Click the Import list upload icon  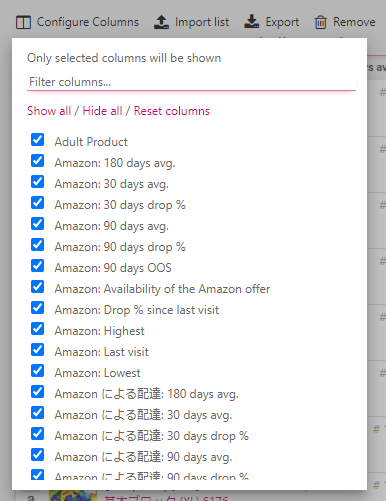coord(161,22)
